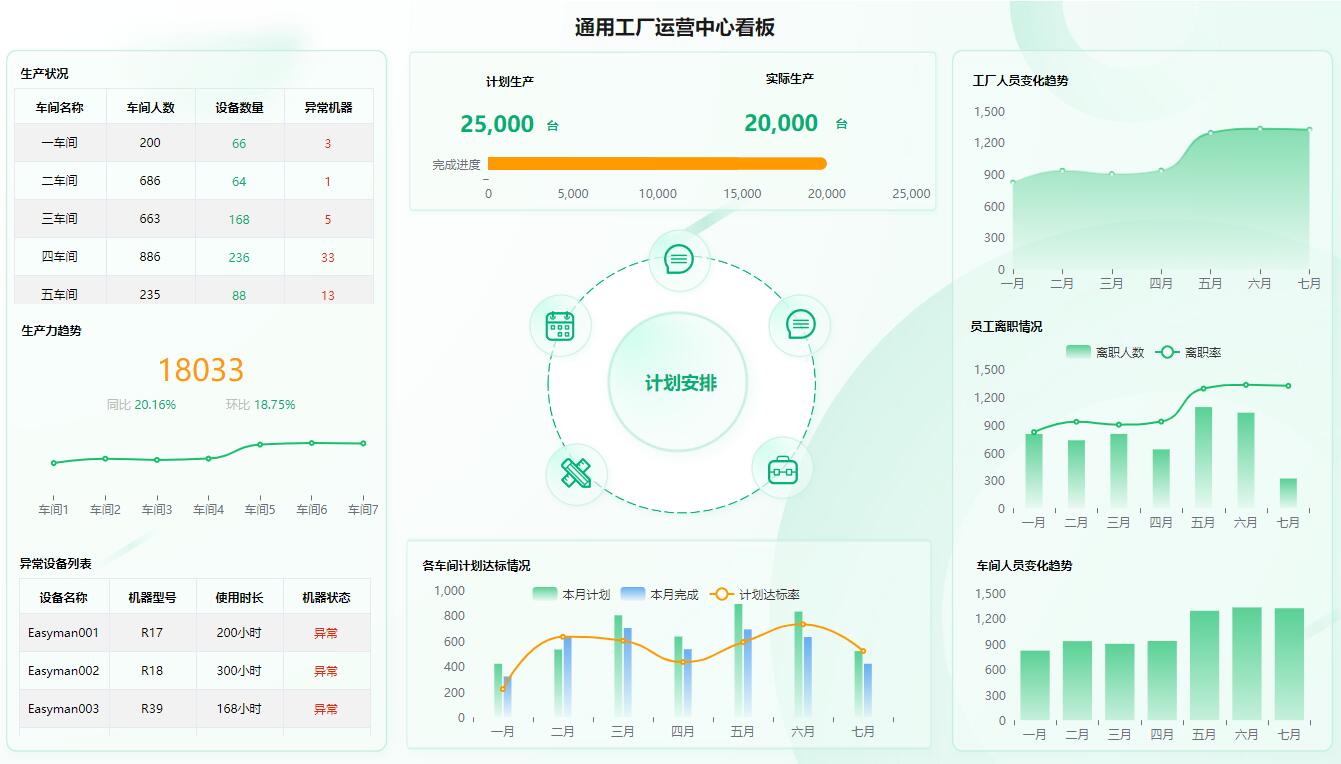Select the 四车间 row name

(59, 257)
